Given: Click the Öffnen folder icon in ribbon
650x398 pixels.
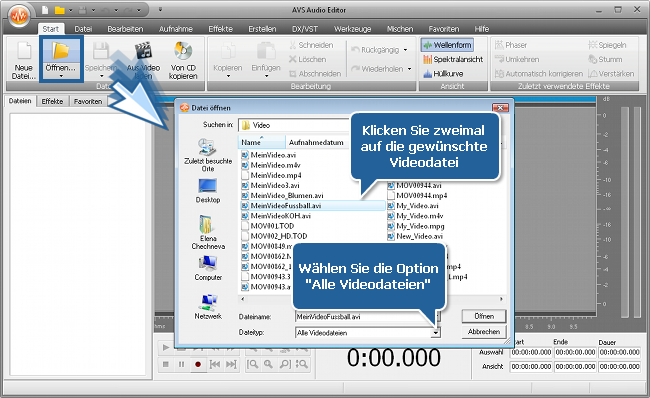Looking at the screenshot, I should (x=61, y=51).
